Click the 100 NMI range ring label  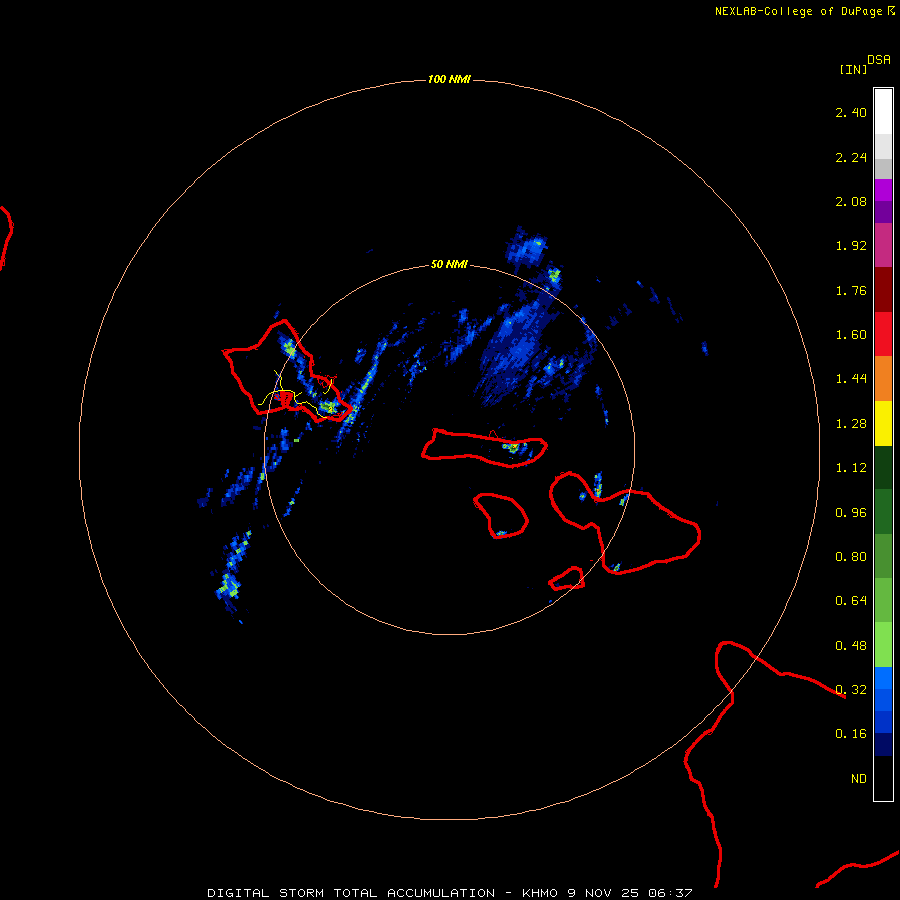tap(449, 79)
